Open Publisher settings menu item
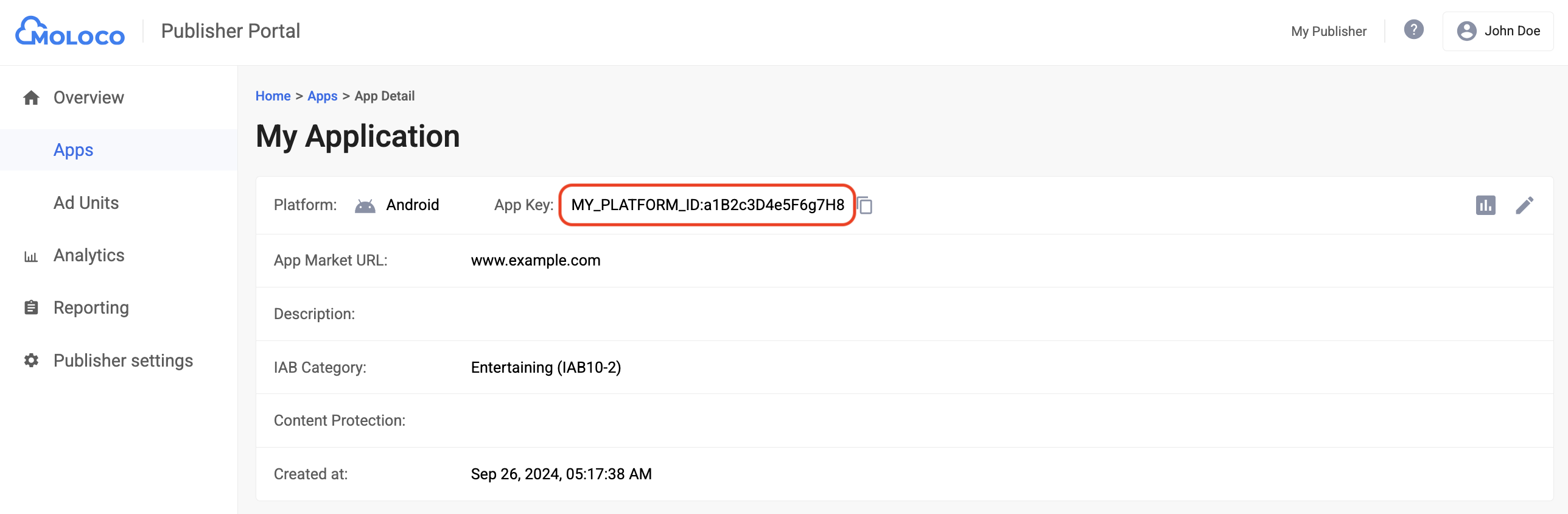The image size is (1568, 514). [x=123, y=361]
